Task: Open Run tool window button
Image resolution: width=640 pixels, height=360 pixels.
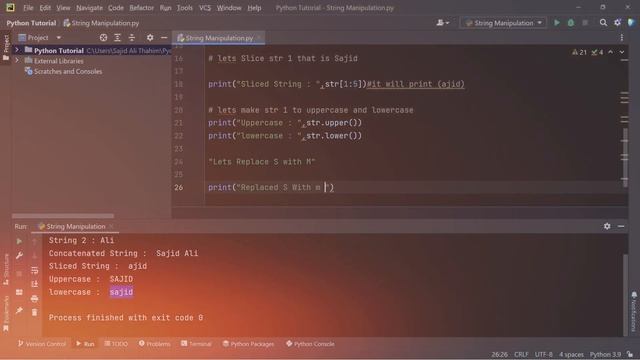Action: (85, 344)
